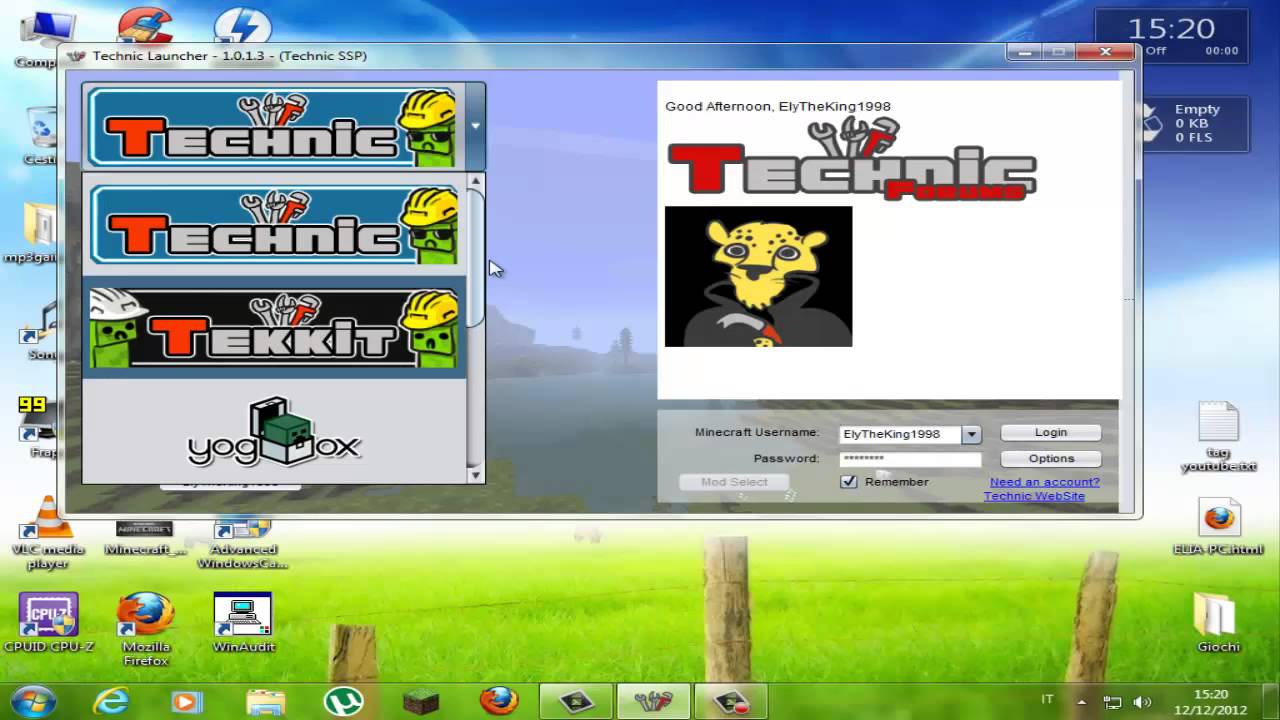This screenshot has height=720, width=1280.
Task: Collapse the modpack selector dropdown arrow
Action: coord(475,126)
